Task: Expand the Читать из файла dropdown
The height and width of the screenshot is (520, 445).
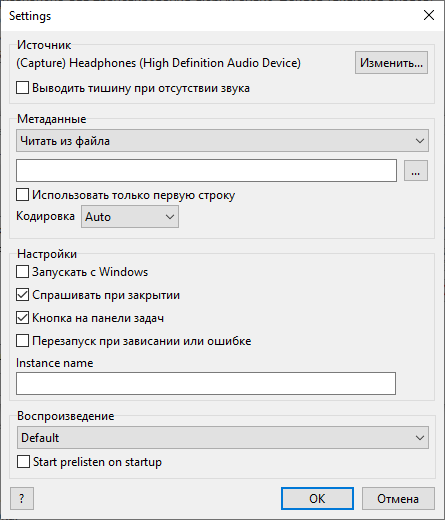Action: point(222,141)
